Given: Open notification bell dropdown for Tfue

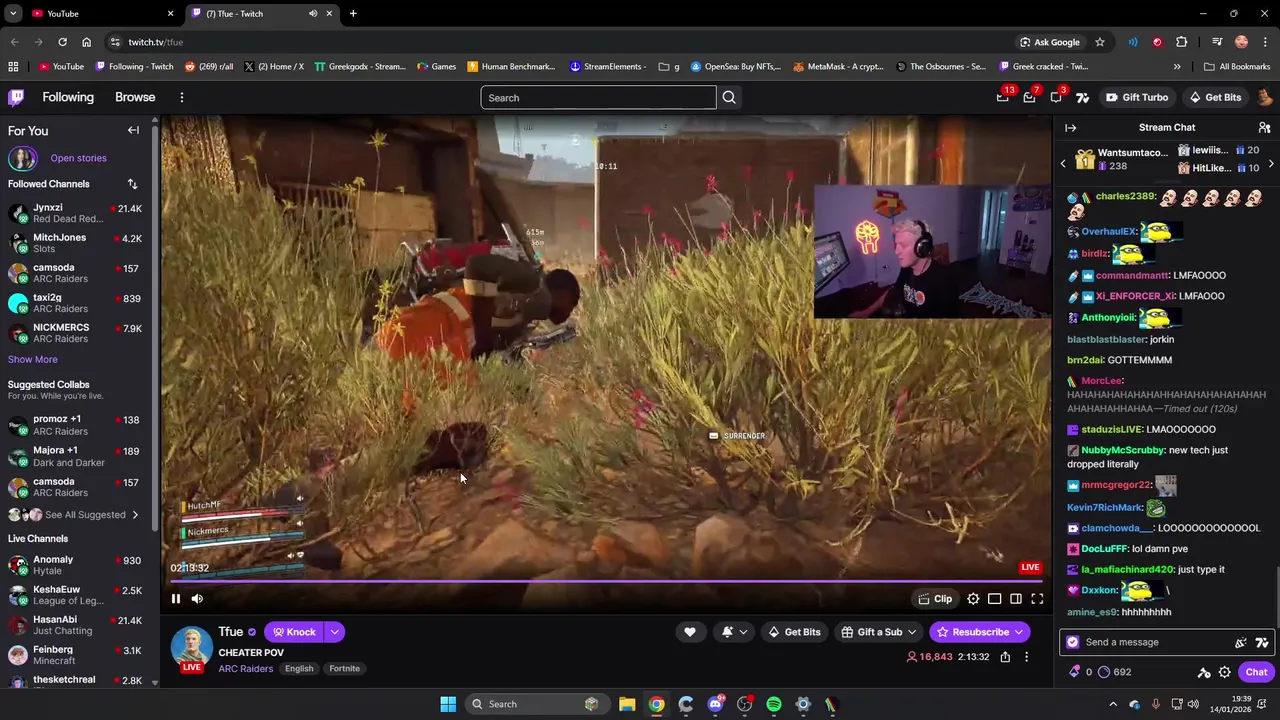Looking at the screenshot, I should tap(734, 632).
